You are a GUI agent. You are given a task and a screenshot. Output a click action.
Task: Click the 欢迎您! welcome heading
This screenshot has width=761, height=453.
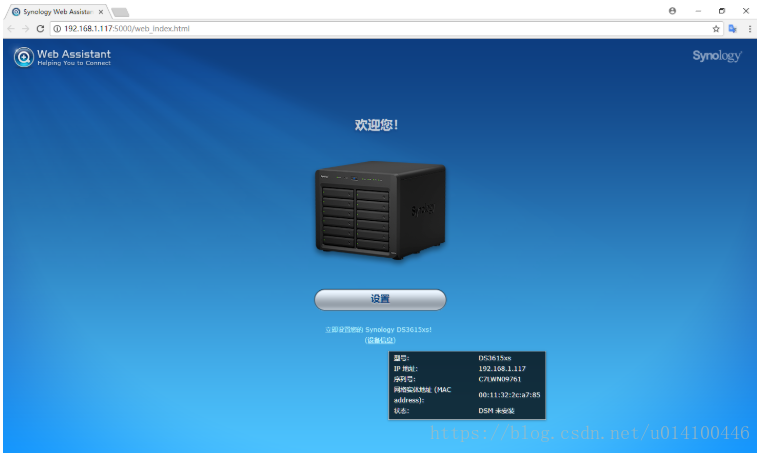(376, 125)
